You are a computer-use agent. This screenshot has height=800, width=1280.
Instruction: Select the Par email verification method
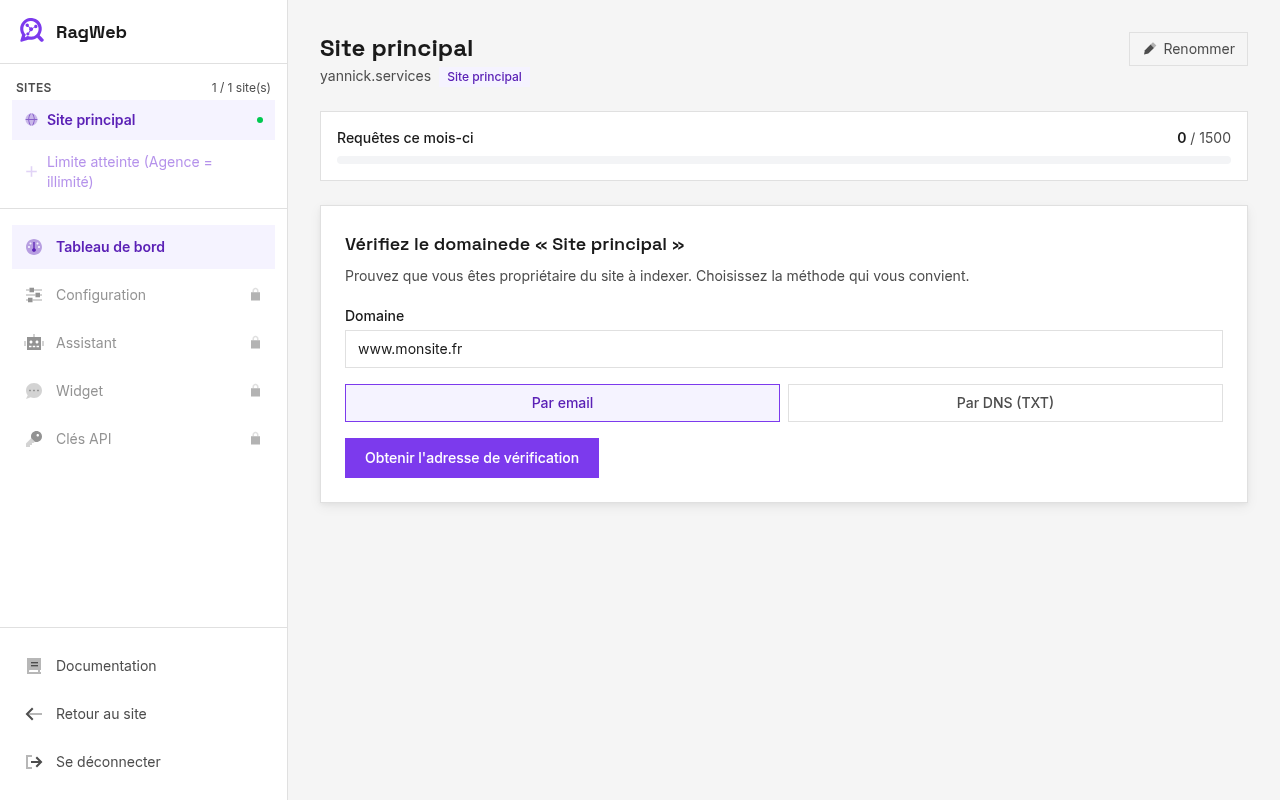(562, 403)
